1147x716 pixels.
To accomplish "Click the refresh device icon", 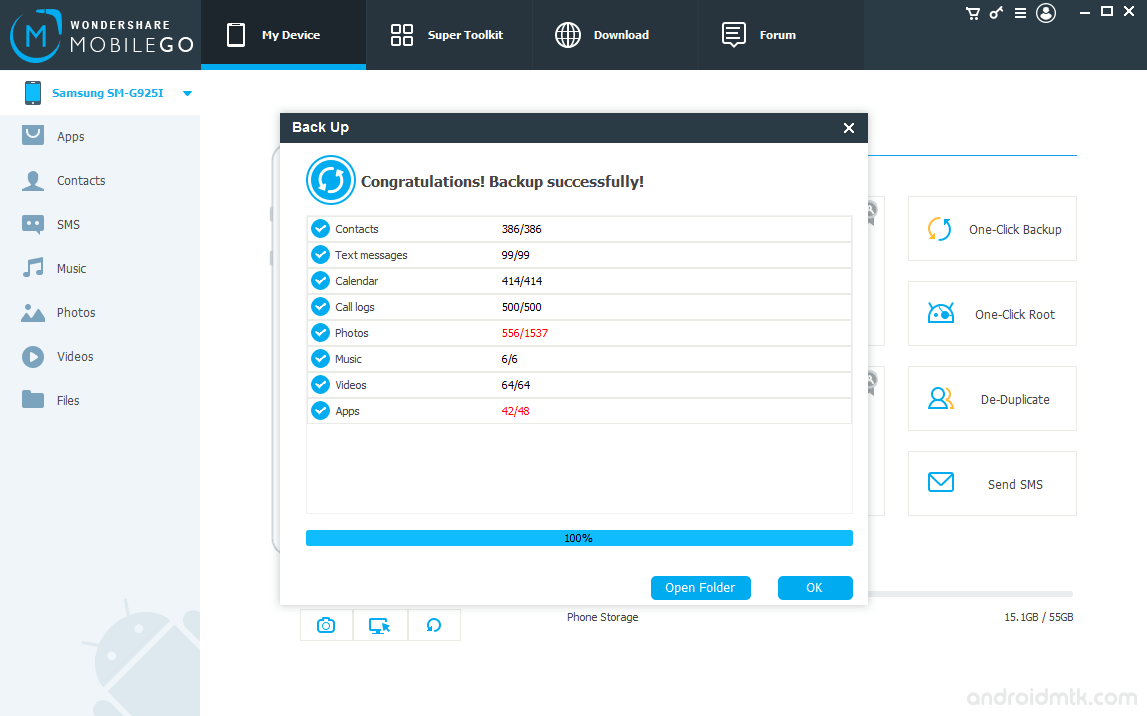I will [x=434, y=625].
